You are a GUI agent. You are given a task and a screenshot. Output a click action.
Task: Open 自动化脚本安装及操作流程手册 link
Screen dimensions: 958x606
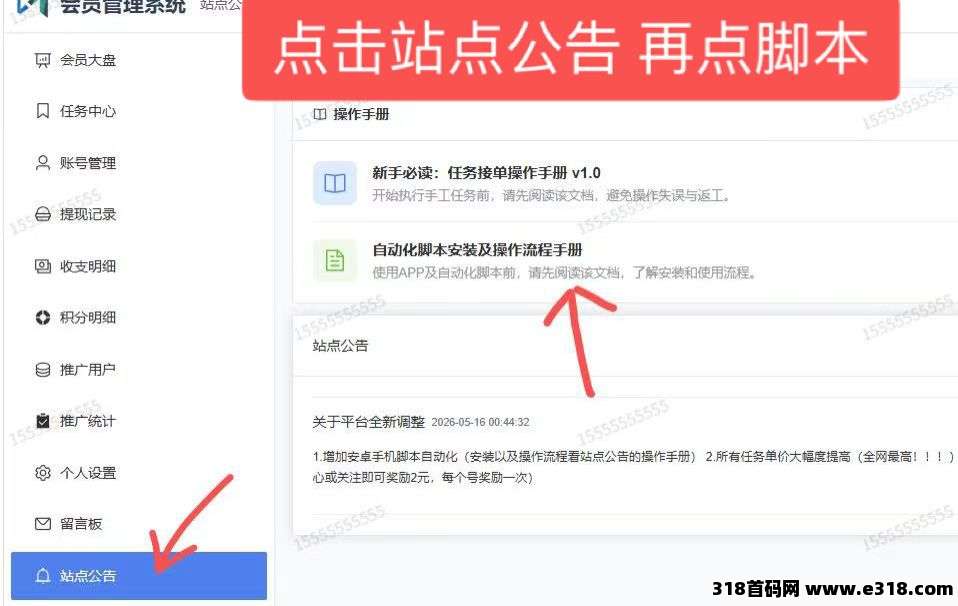point(477,250)
